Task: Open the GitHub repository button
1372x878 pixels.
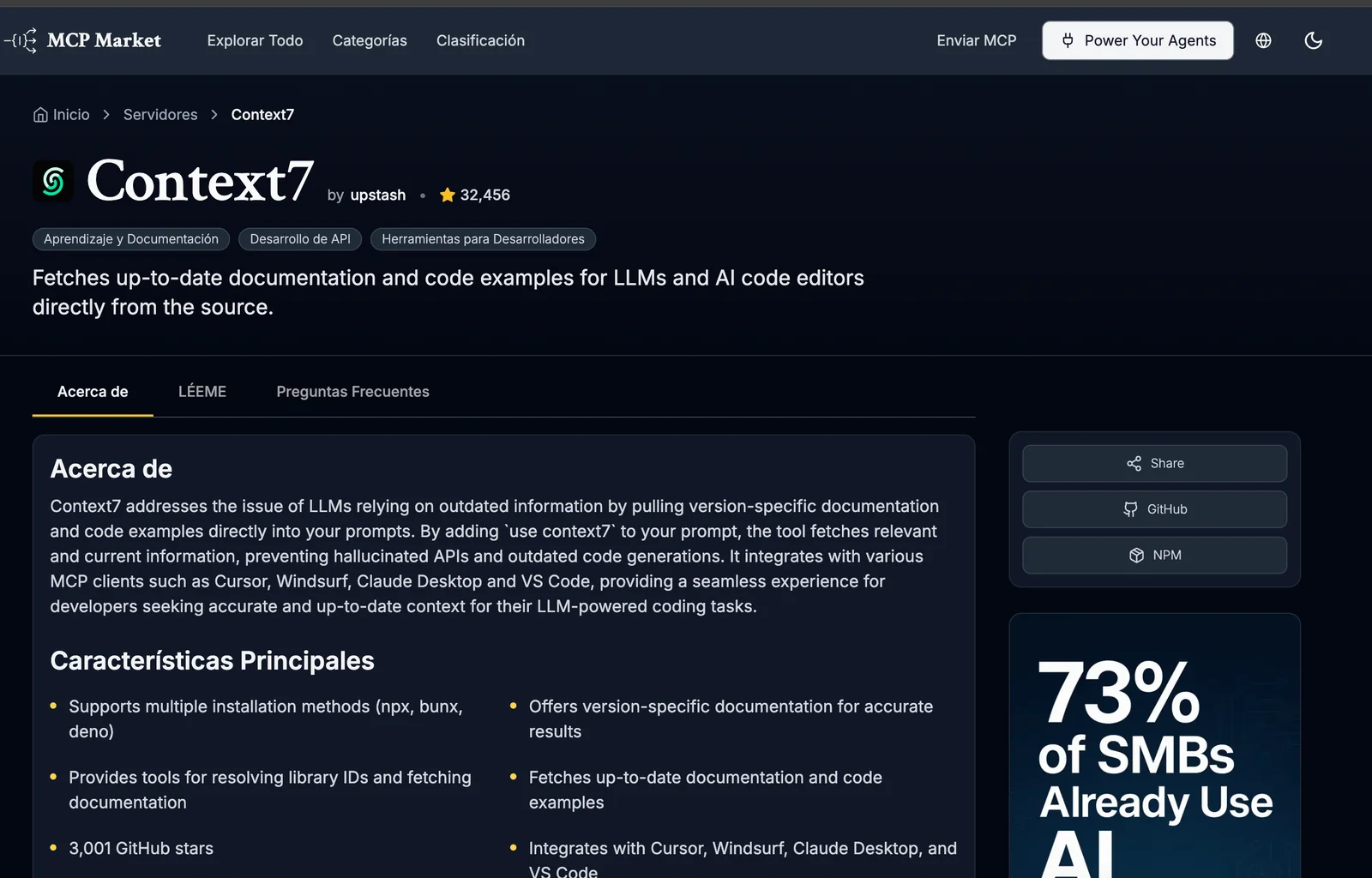Action: 1154,509
